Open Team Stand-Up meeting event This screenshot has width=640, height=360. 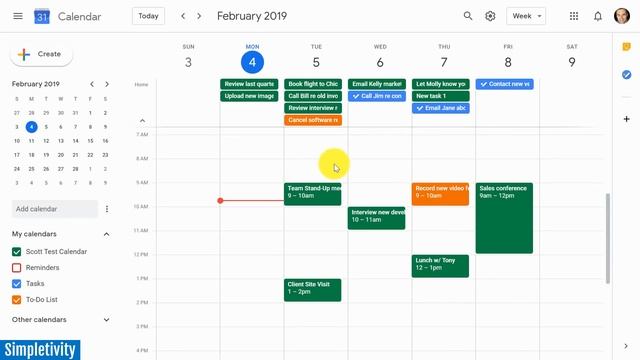click(313, 194)
